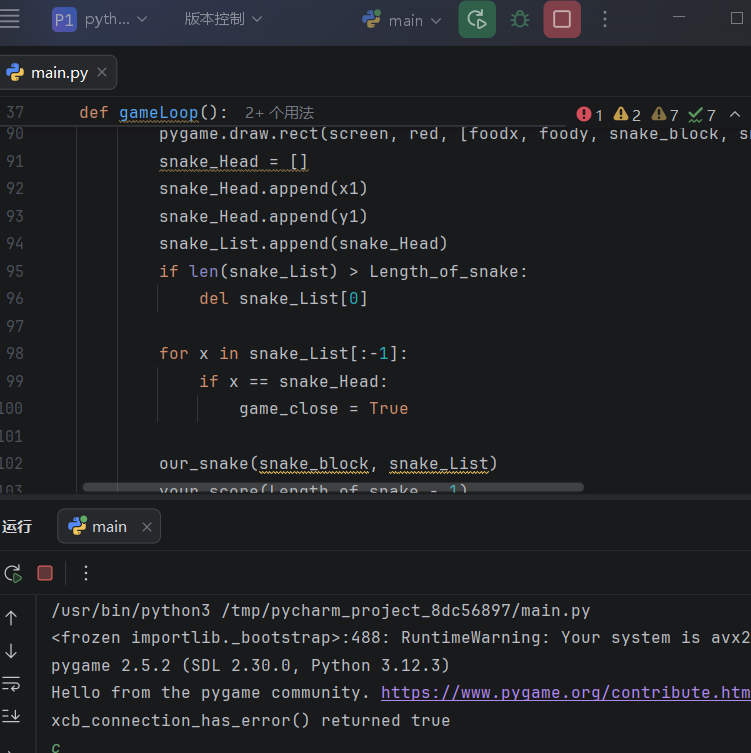Click the weak warning indicator showing 7
751x753 pixels.
[665, 115]
